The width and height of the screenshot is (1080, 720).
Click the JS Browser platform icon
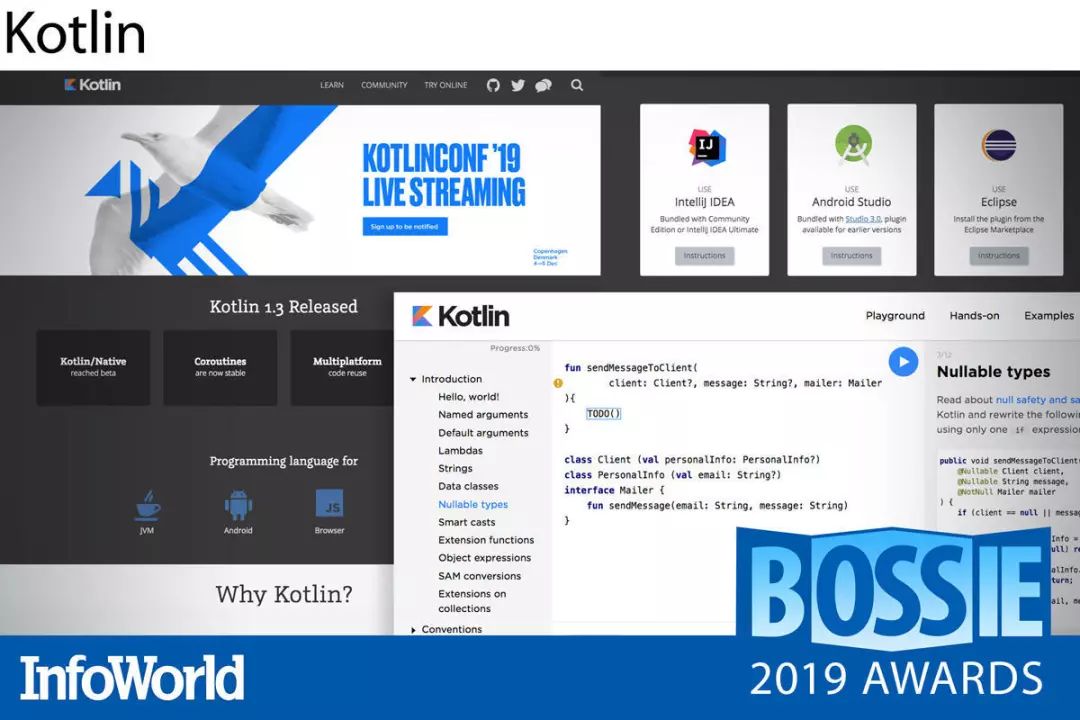[x=329, y=503]
